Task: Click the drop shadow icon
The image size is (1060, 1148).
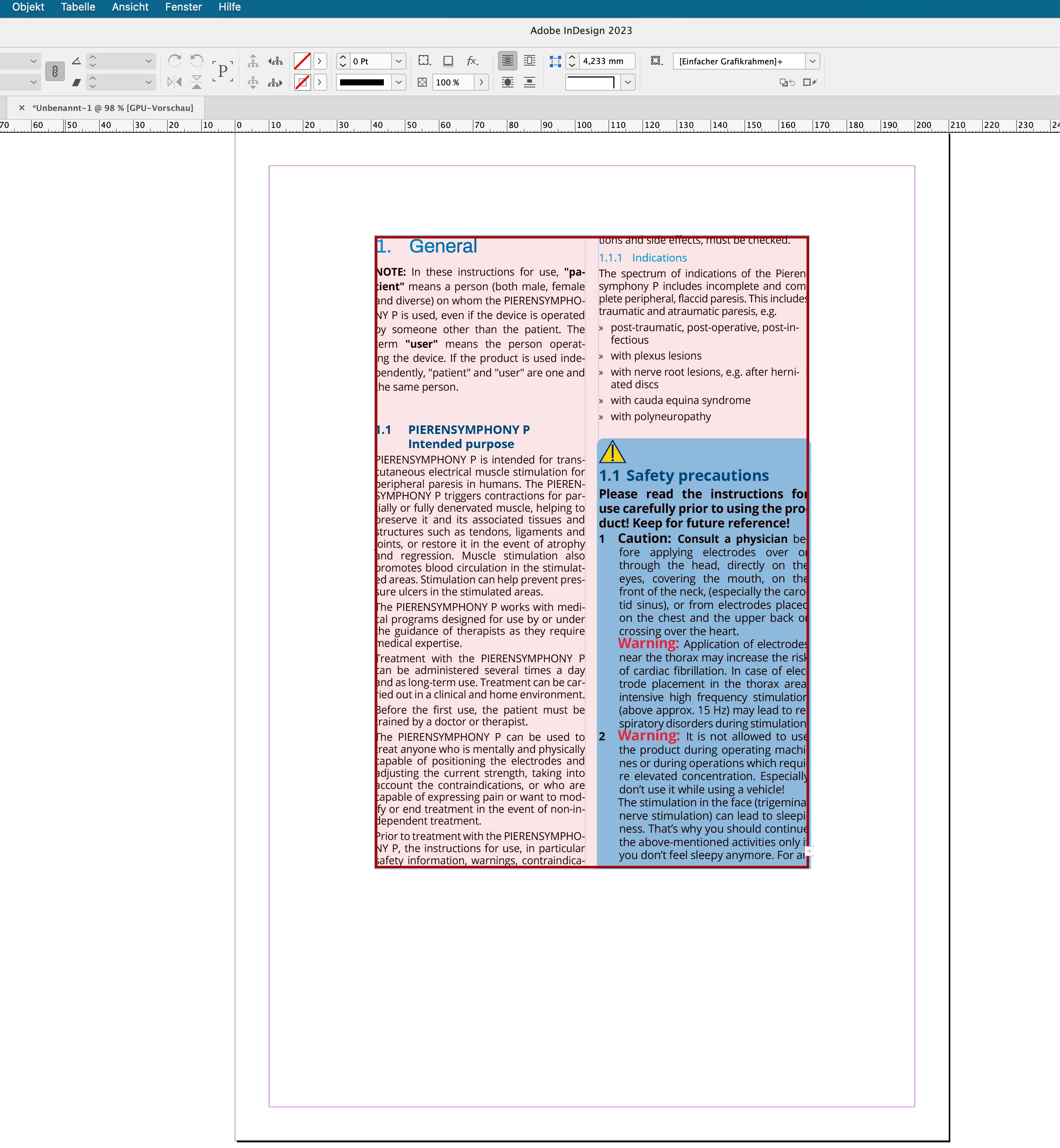Action: [449, 61]
